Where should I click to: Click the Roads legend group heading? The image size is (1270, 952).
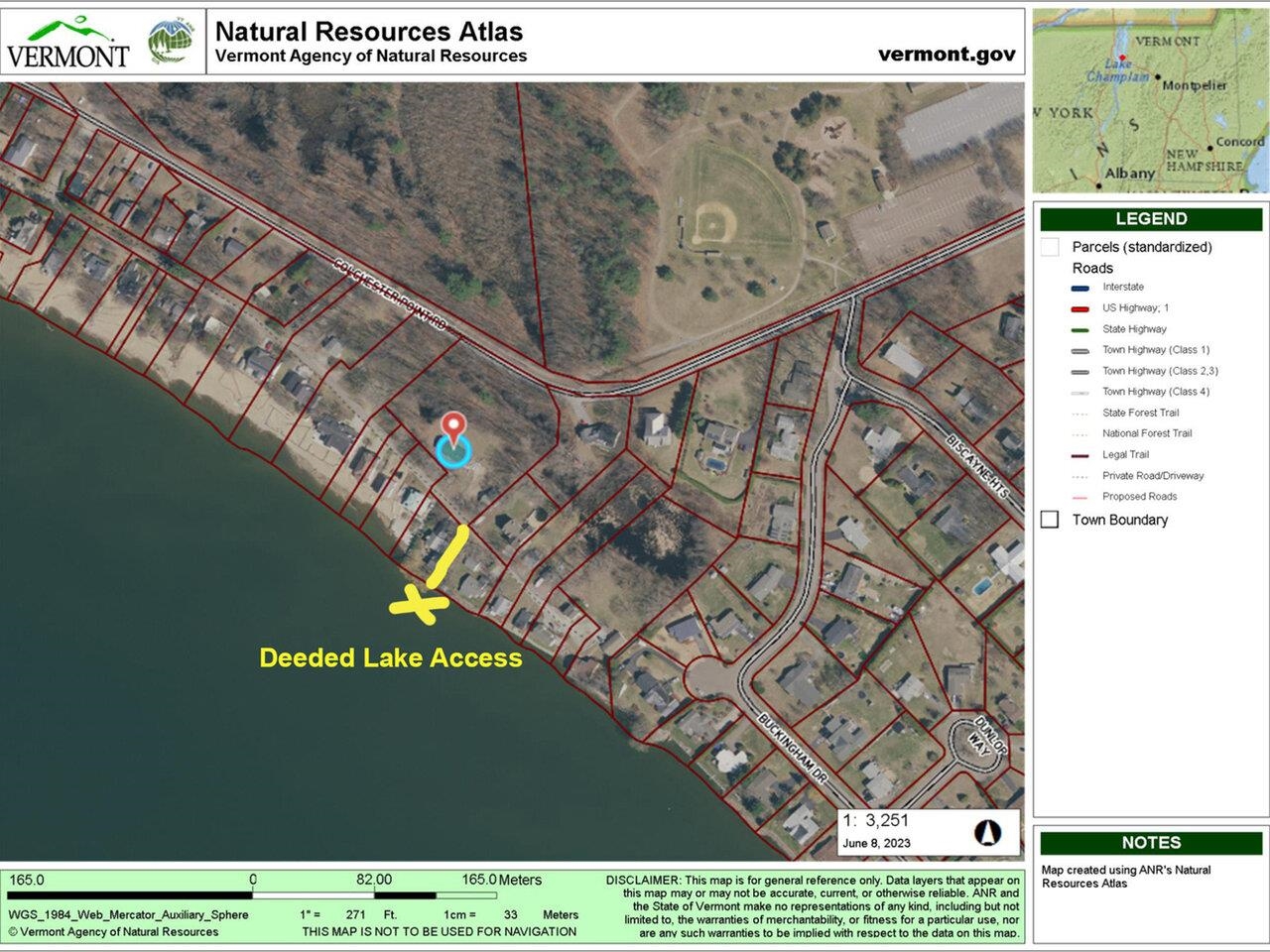click(1092, 268)
